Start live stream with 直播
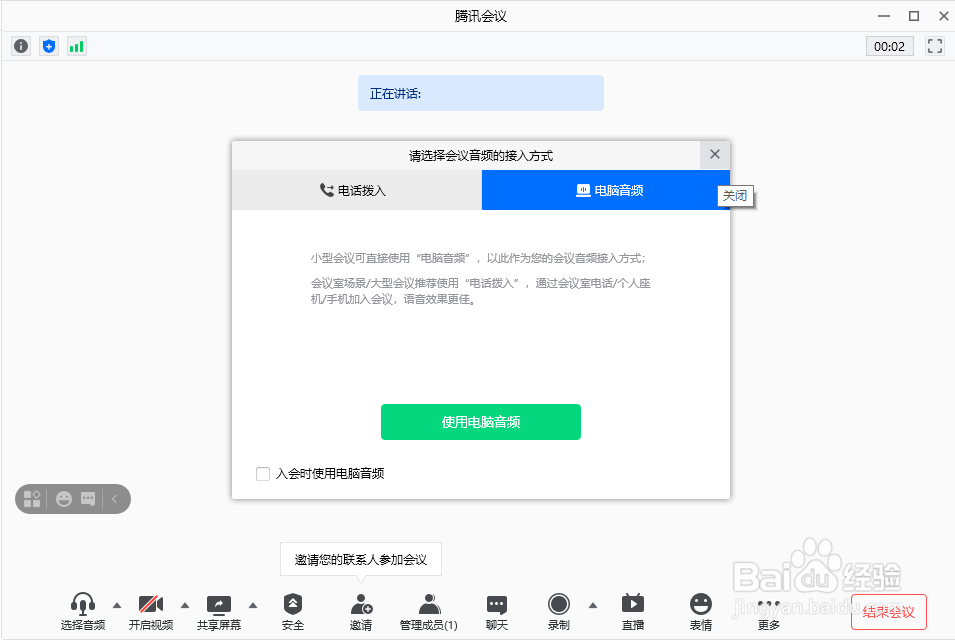This screenshot has height=640, width=955. tap(633, 611)
